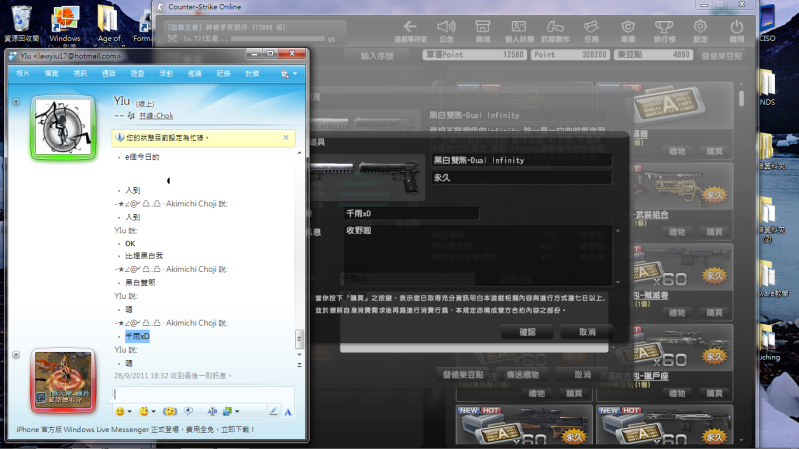Click the info icon in busy status bar
799x449 pixels.
(x=119, y=137)
